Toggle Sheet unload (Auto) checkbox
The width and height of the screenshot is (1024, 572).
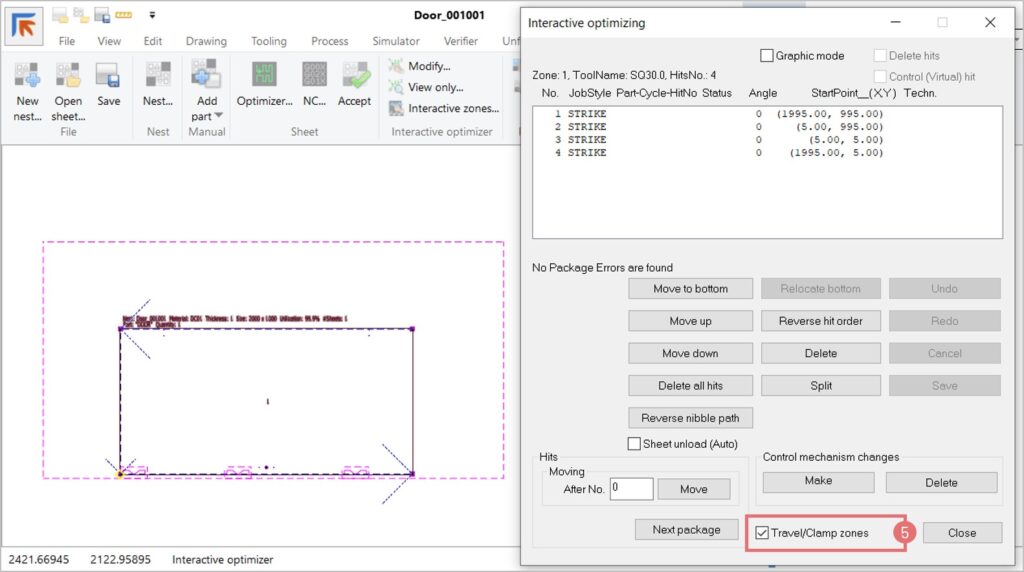[x=634, y=443]
